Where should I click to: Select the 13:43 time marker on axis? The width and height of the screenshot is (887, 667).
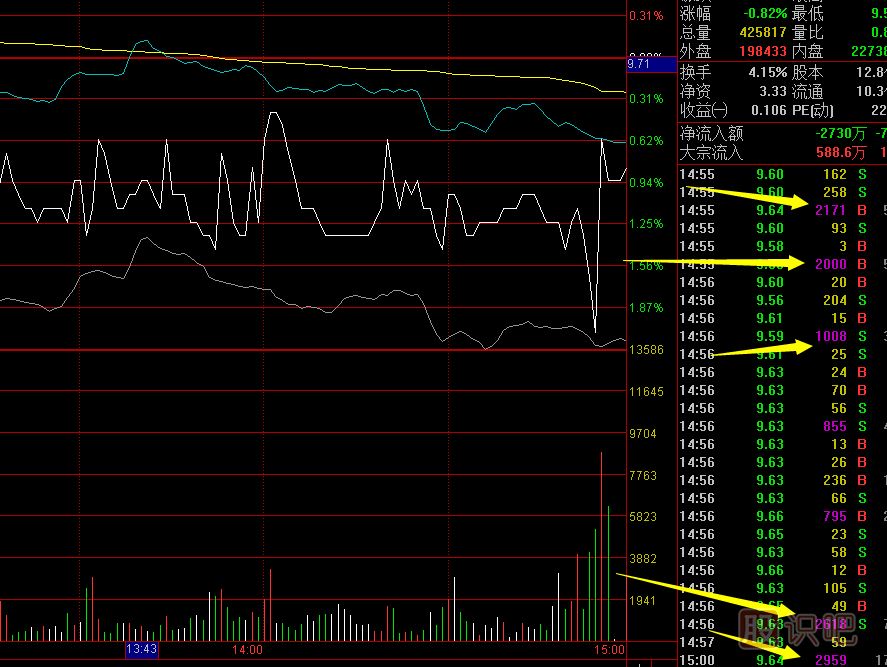141,649
